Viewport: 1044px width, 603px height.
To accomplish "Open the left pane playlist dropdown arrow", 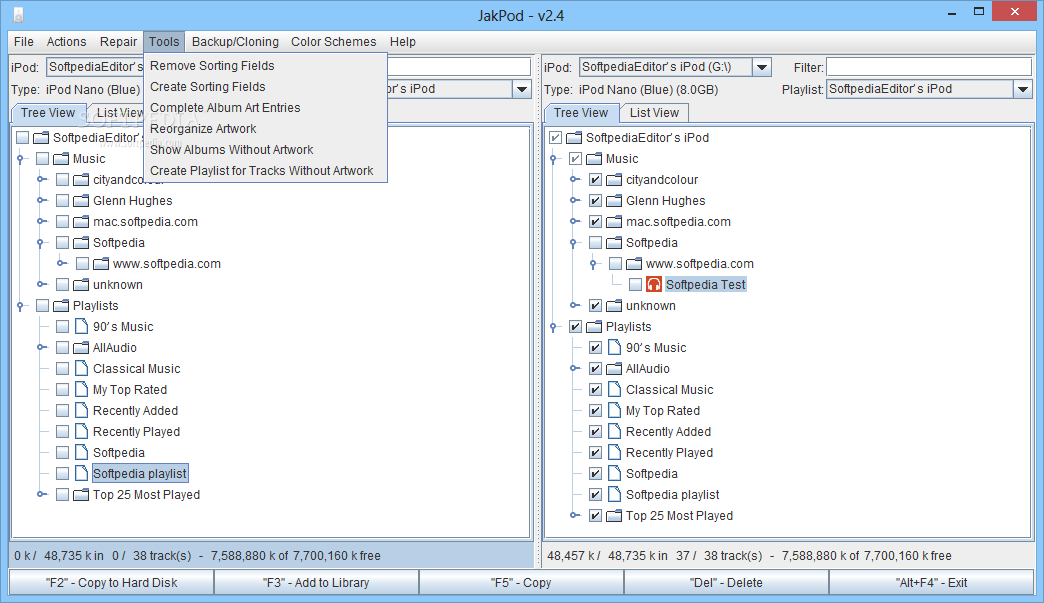I will point(521,89).
